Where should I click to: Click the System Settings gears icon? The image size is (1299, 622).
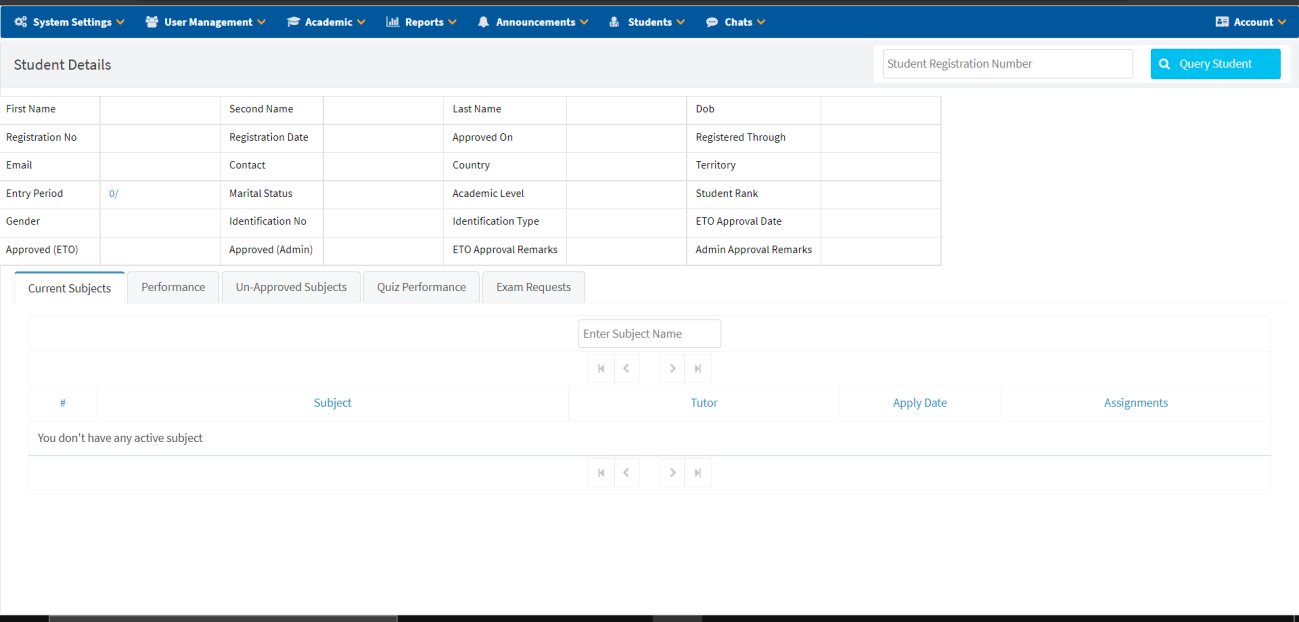tap(21, 22)
